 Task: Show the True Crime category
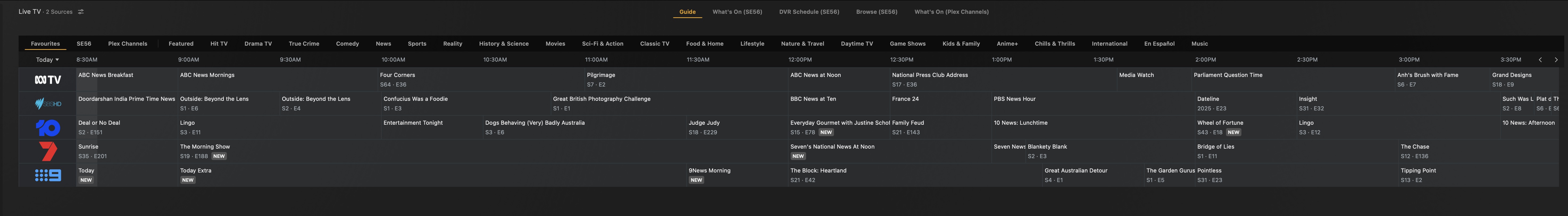(304, 44)
